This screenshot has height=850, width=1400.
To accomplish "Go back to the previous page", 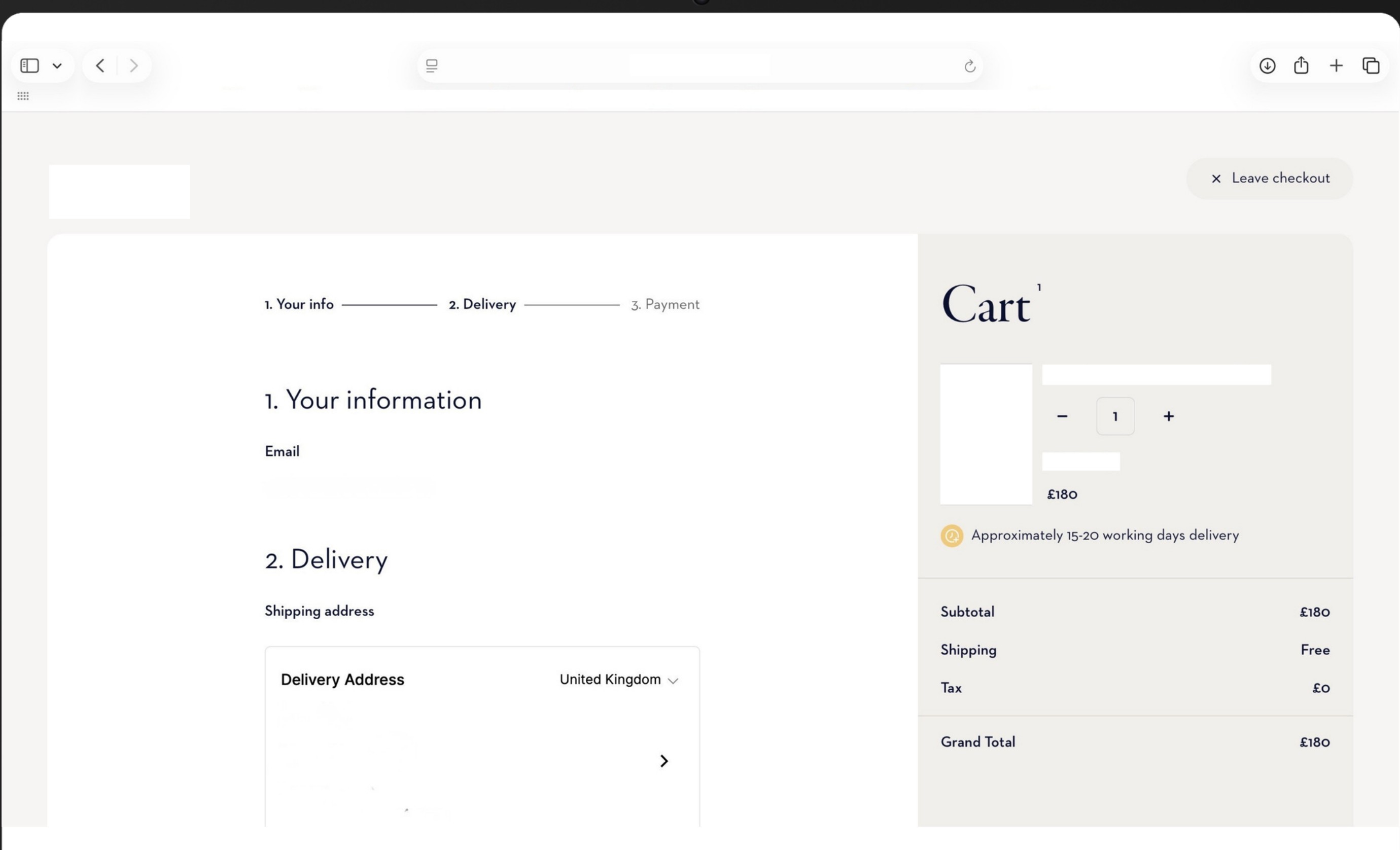I will click(x=100, y=66).
